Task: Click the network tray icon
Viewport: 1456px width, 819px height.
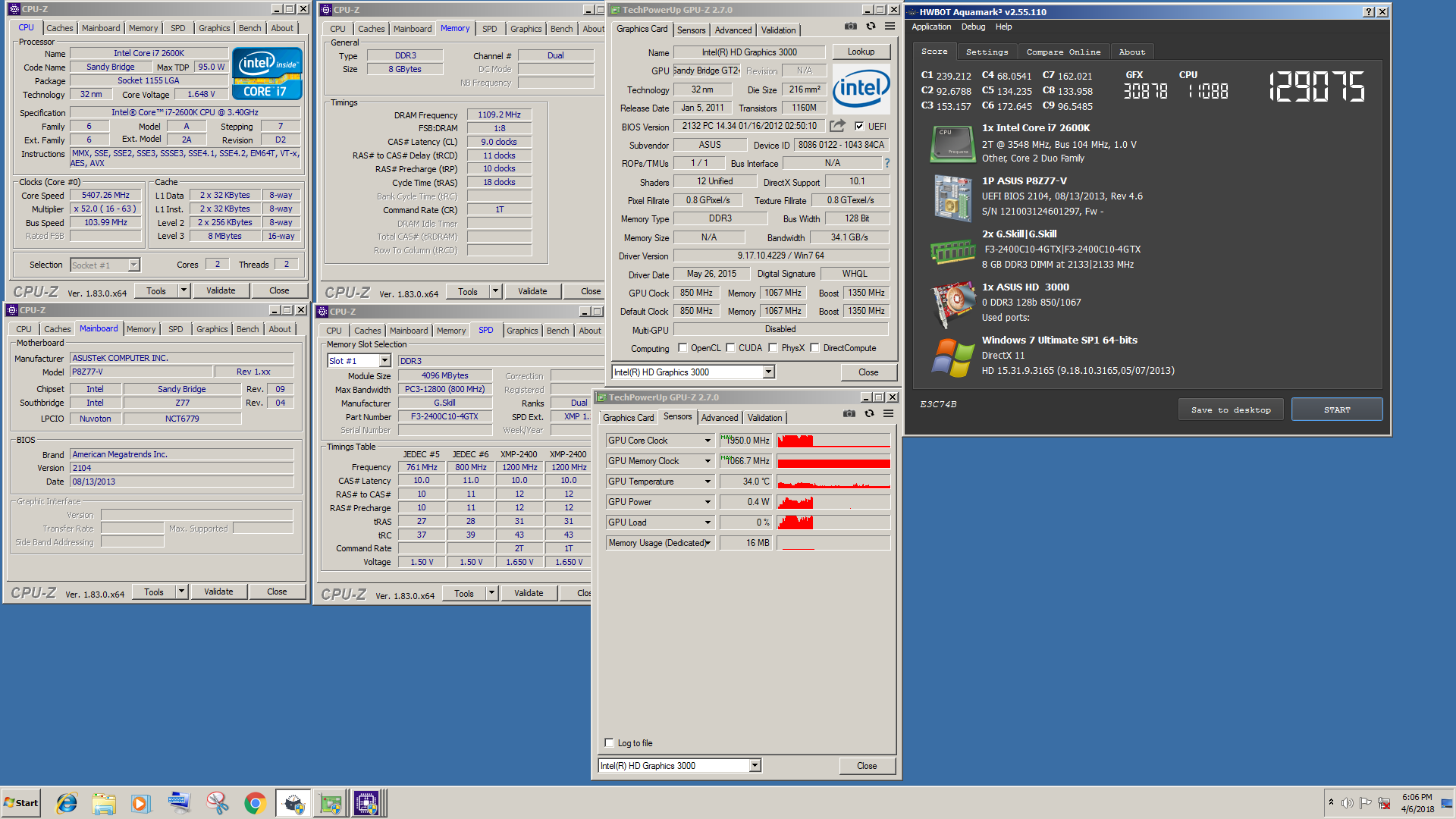Action: pos(1384,803)
